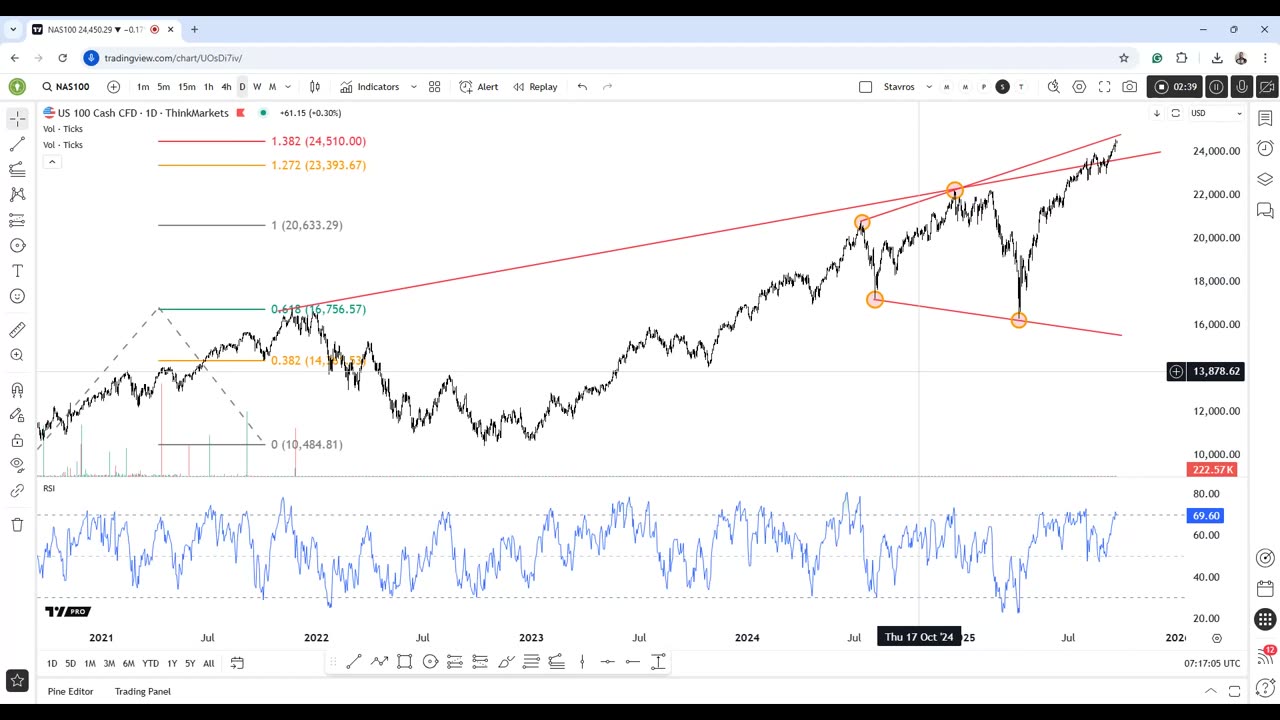Take a chart snapshot with camera icon

(x=1129, y=87)
